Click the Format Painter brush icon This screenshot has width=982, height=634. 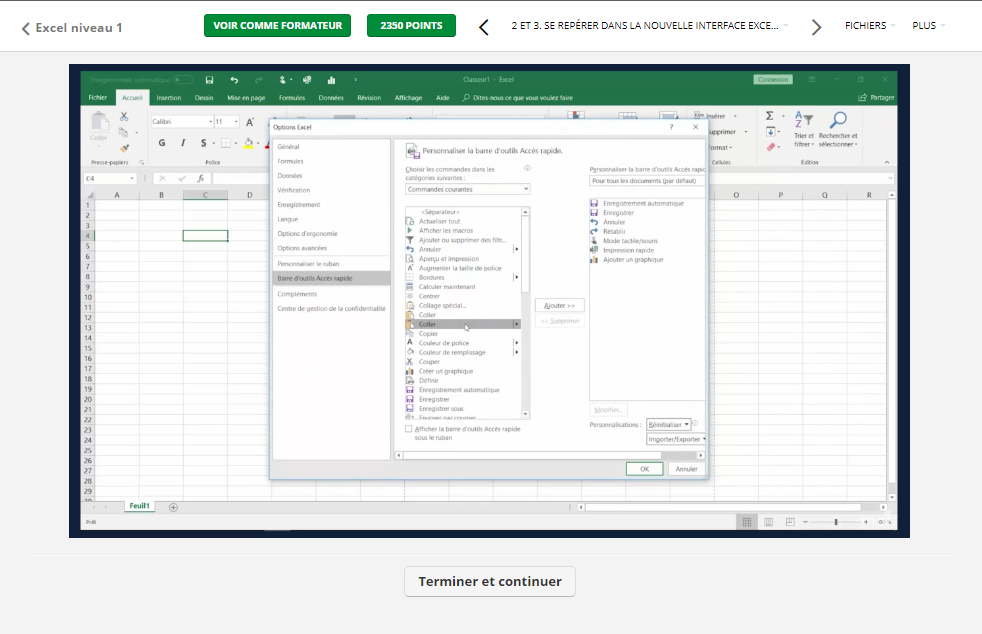pos(124,148)
